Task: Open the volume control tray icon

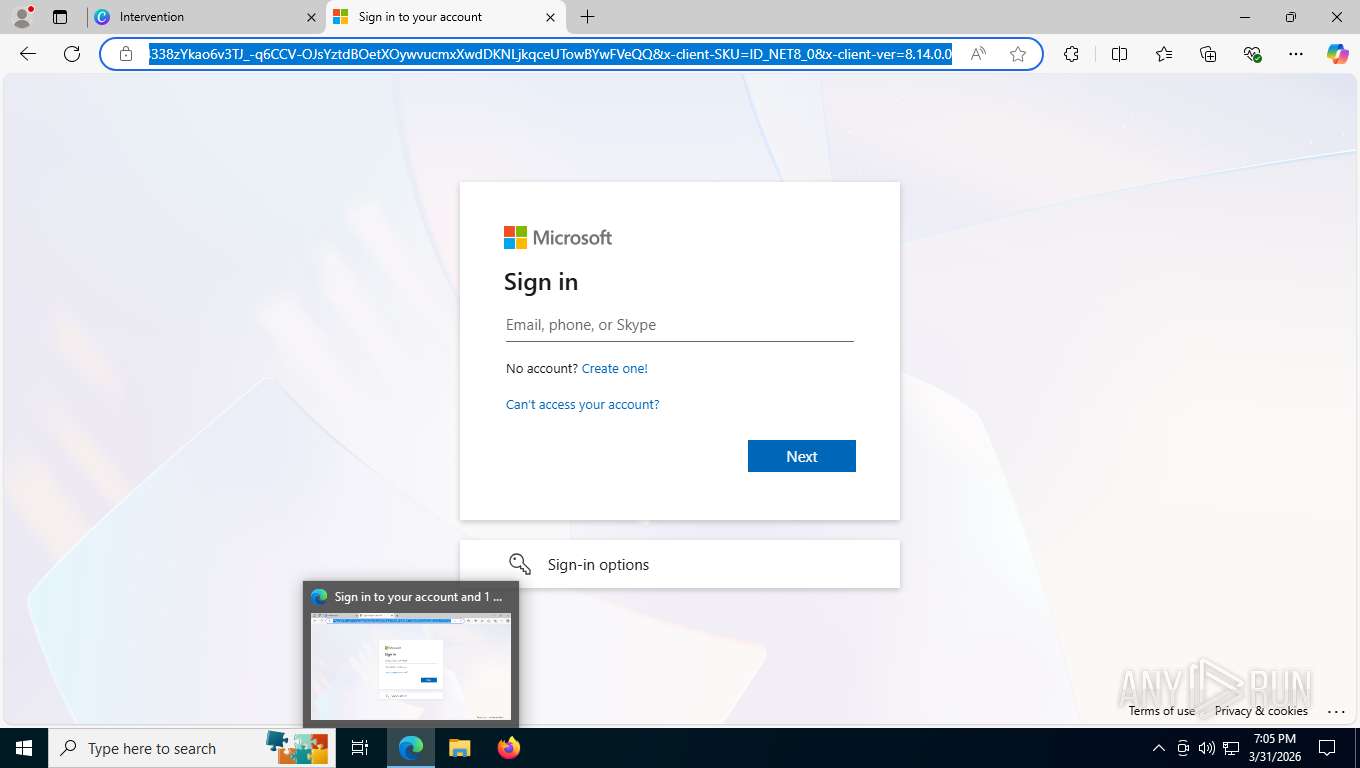Action: pos(1206,748)
